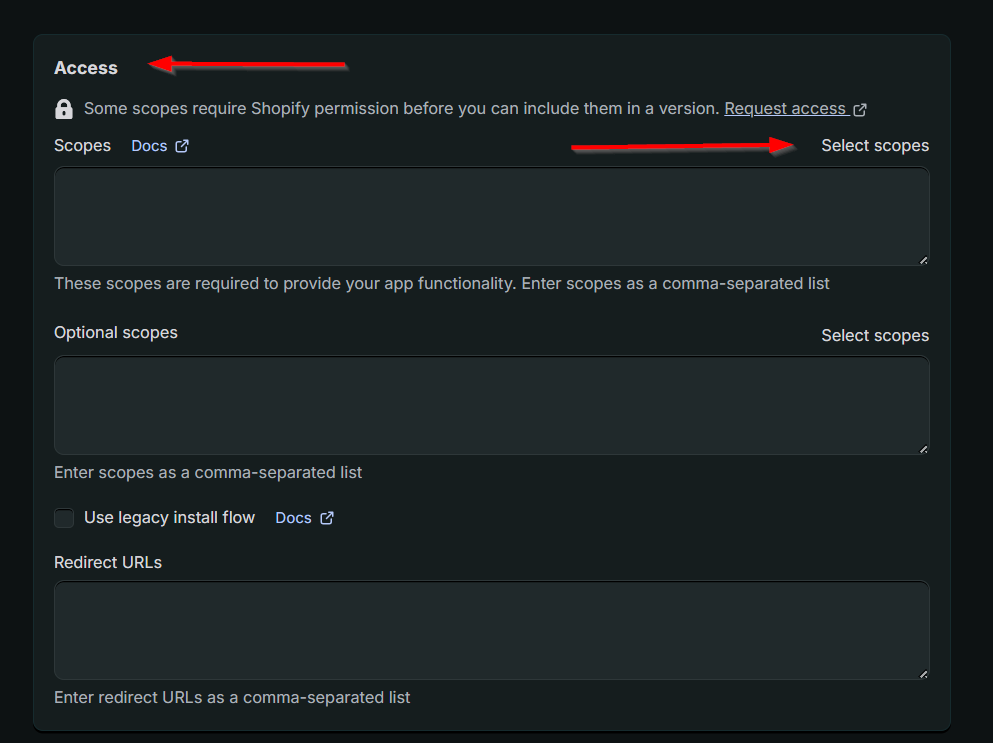Click the Optional scopes field label

tap(116, 333)
